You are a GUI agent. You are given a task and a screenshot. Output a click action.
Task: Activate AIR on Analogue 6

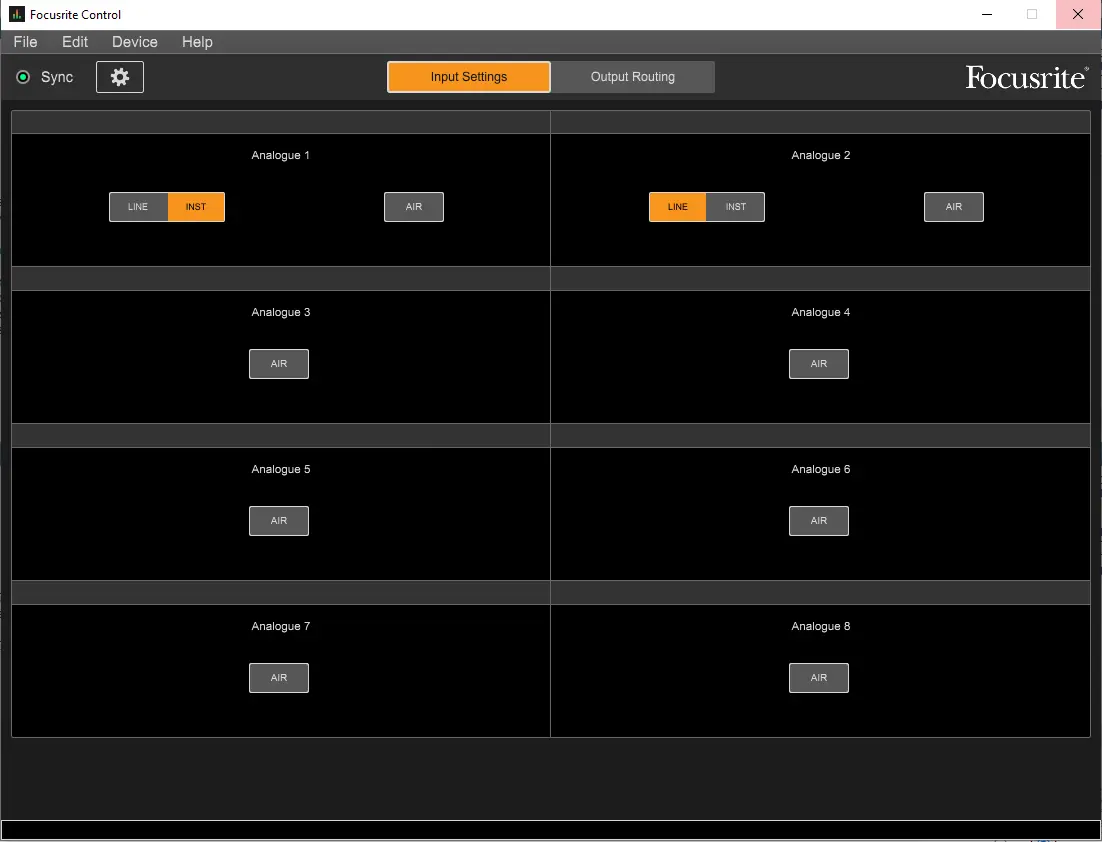(819, 521)
